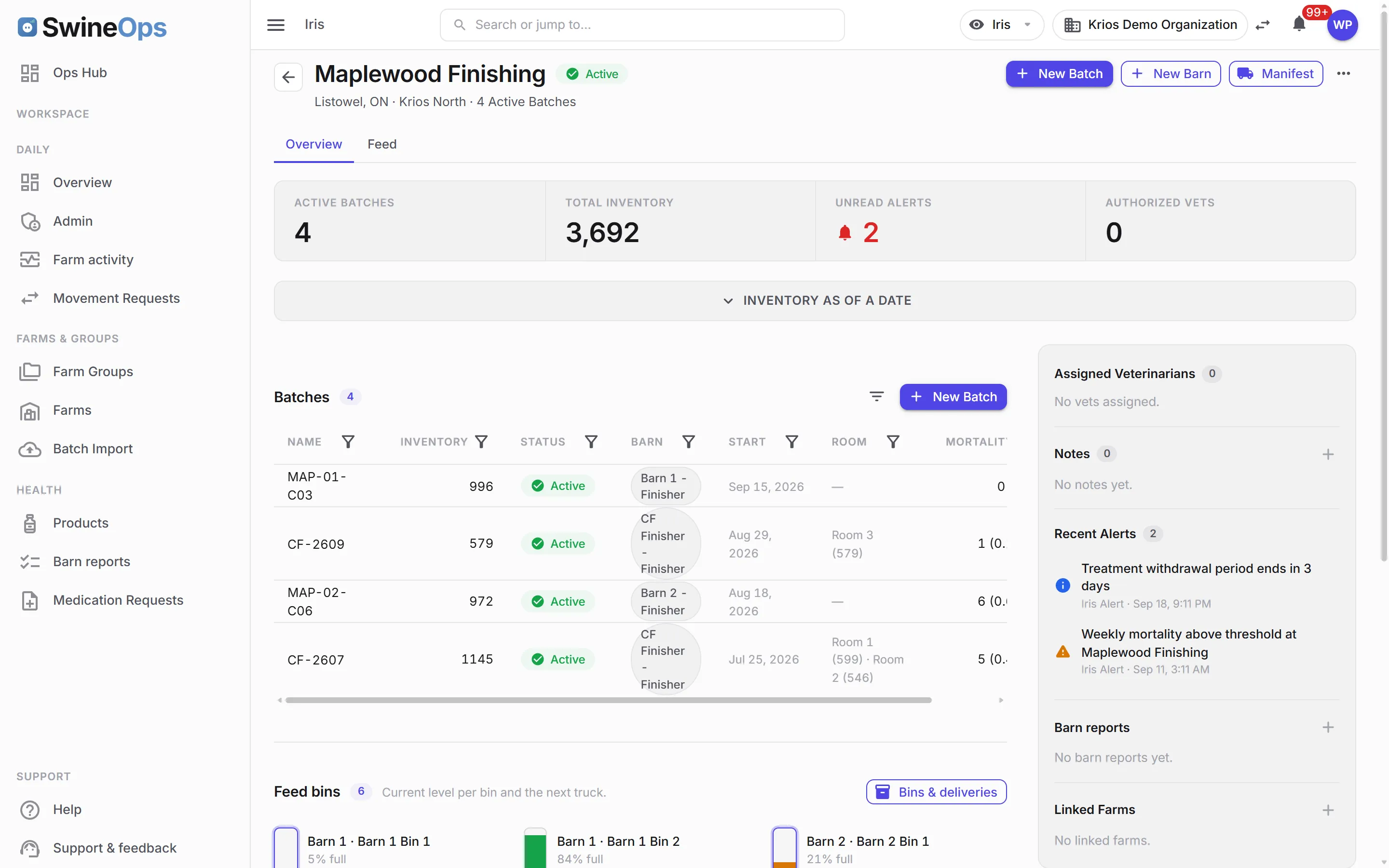Screen dimensions: 1389x868
Task: Add a linked farm with plus icon
Action: 1328,810
